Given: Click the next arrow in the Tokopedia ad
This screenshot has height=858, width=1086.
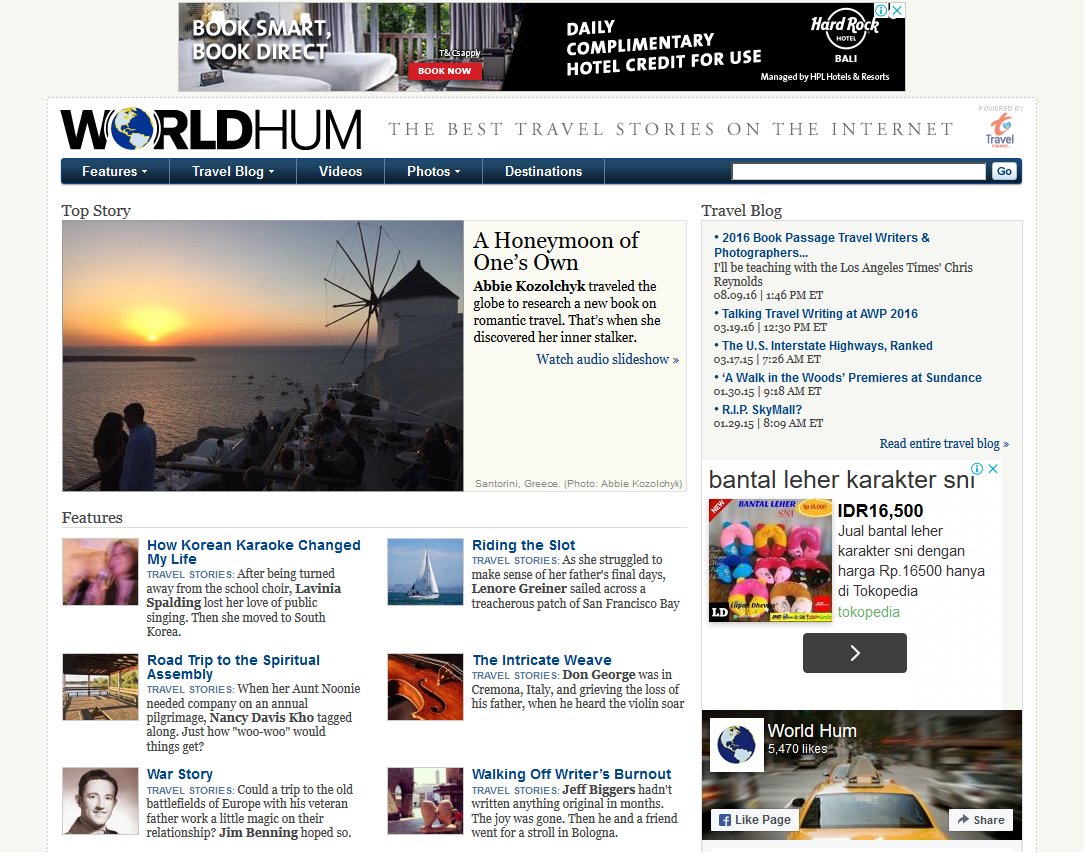Looking at the screenshot, I should point(854,653).
